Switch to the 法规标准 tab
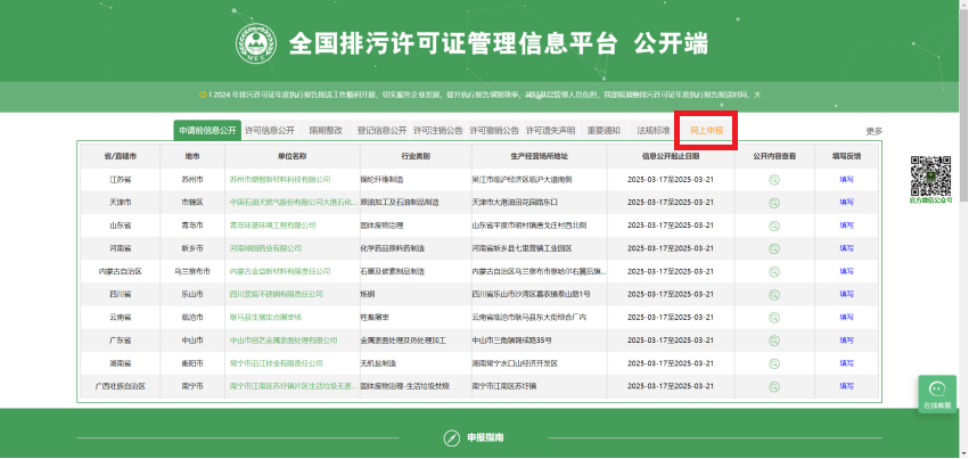Viewport: 970px width, 459px height. [653, 130]
